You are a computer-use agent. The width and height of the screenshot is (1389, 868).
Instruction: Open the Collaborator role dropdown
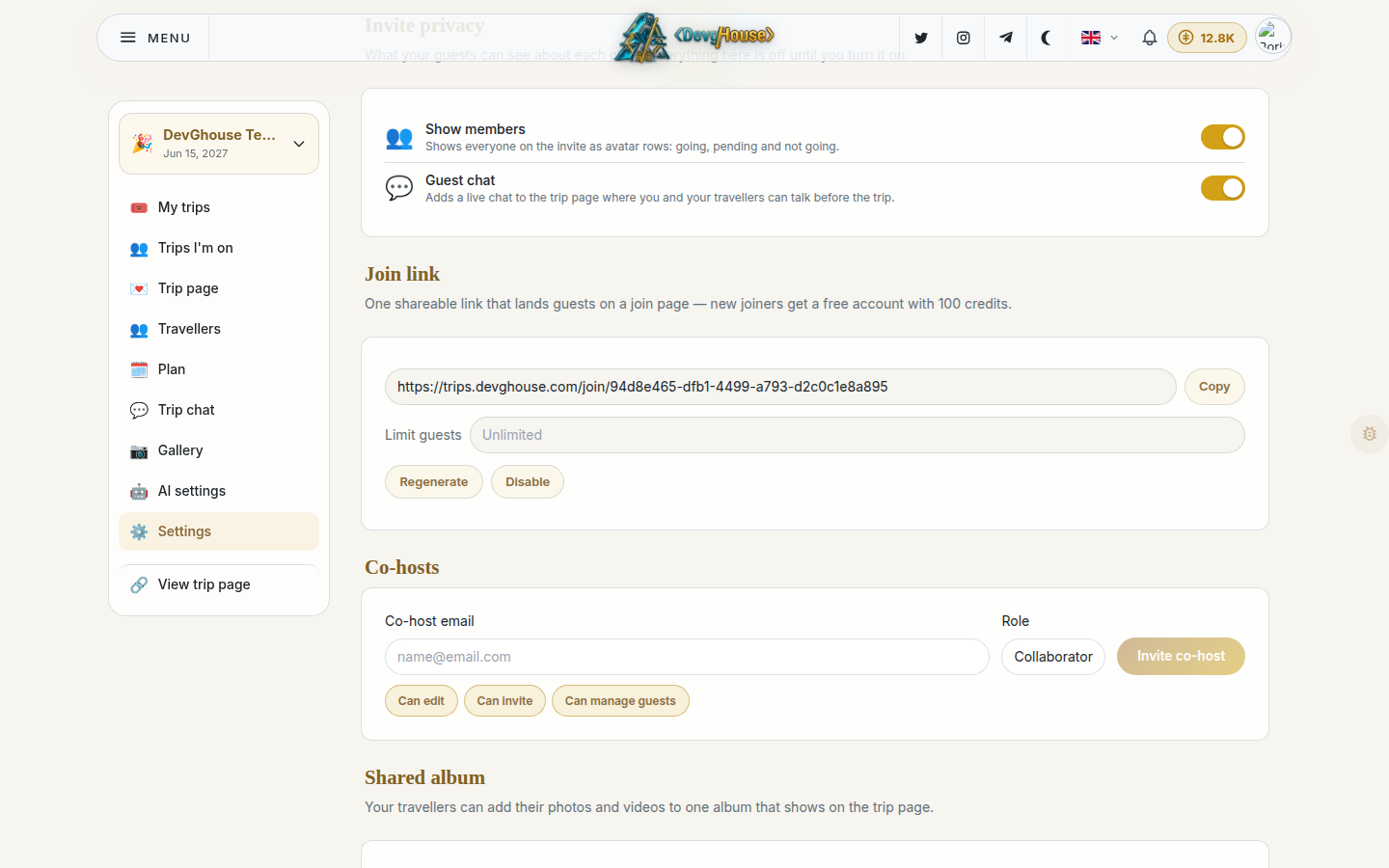coord(1053,657)
